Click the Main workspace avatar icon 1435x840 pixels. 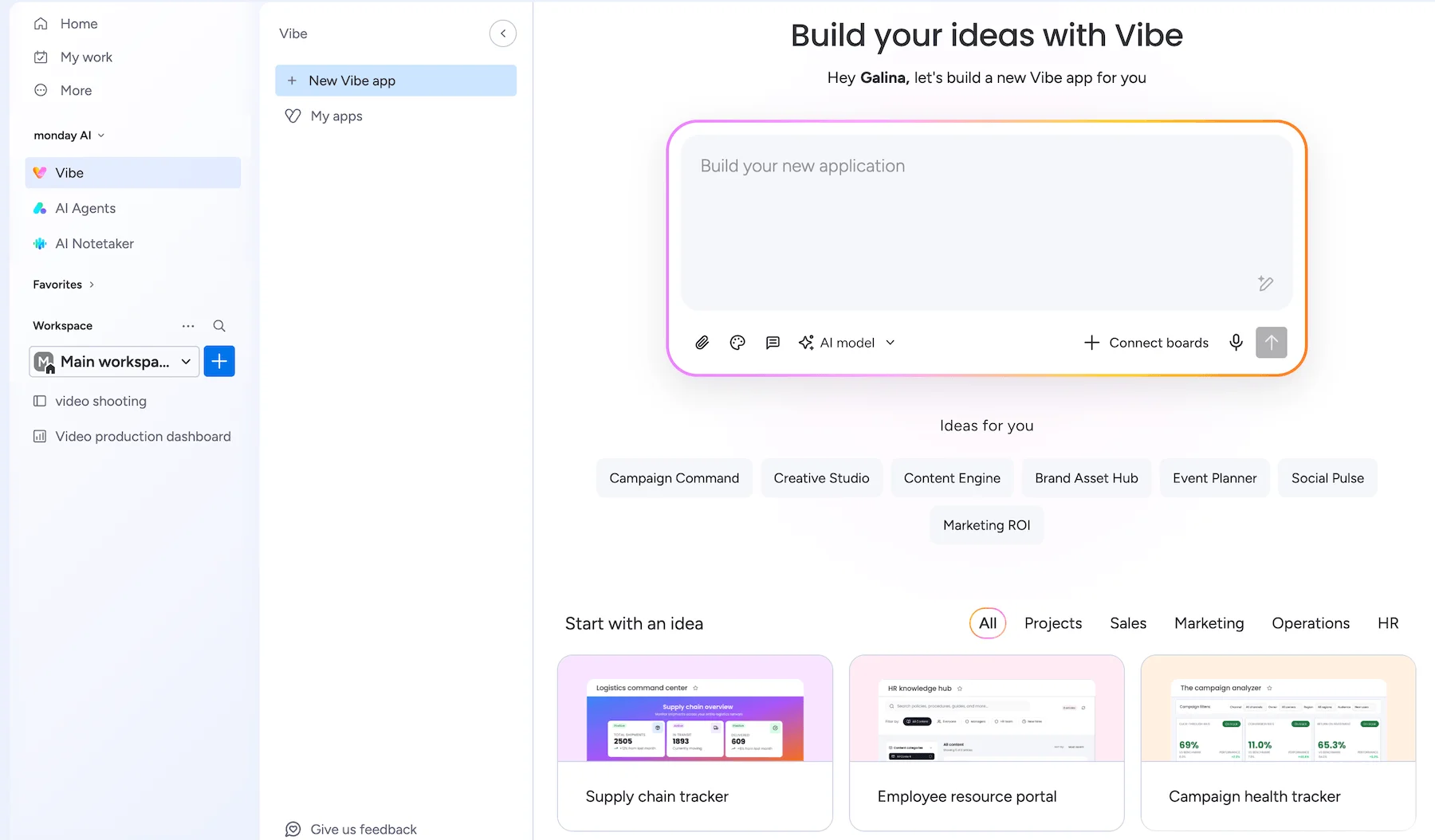coord(45,362)
